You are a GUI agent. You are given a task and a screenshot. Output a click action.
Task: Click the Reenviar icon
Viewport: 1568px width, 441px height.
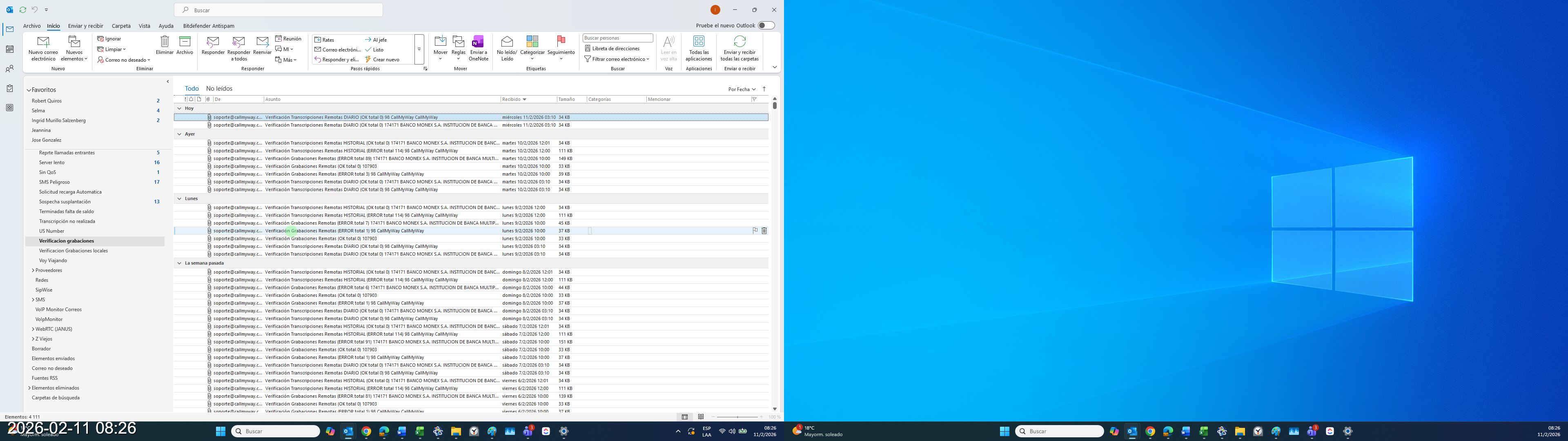click(262, 42)
